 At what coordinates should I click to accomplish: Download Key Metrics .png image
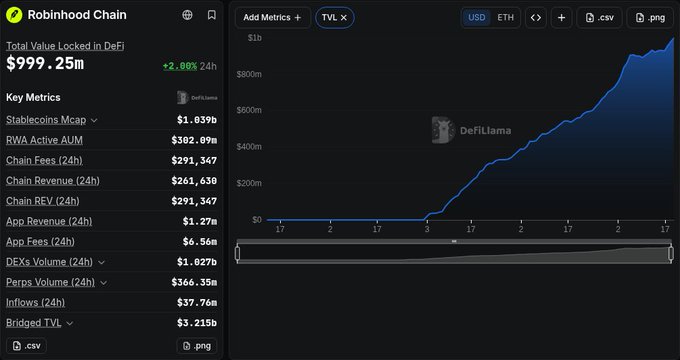[197, 346]
